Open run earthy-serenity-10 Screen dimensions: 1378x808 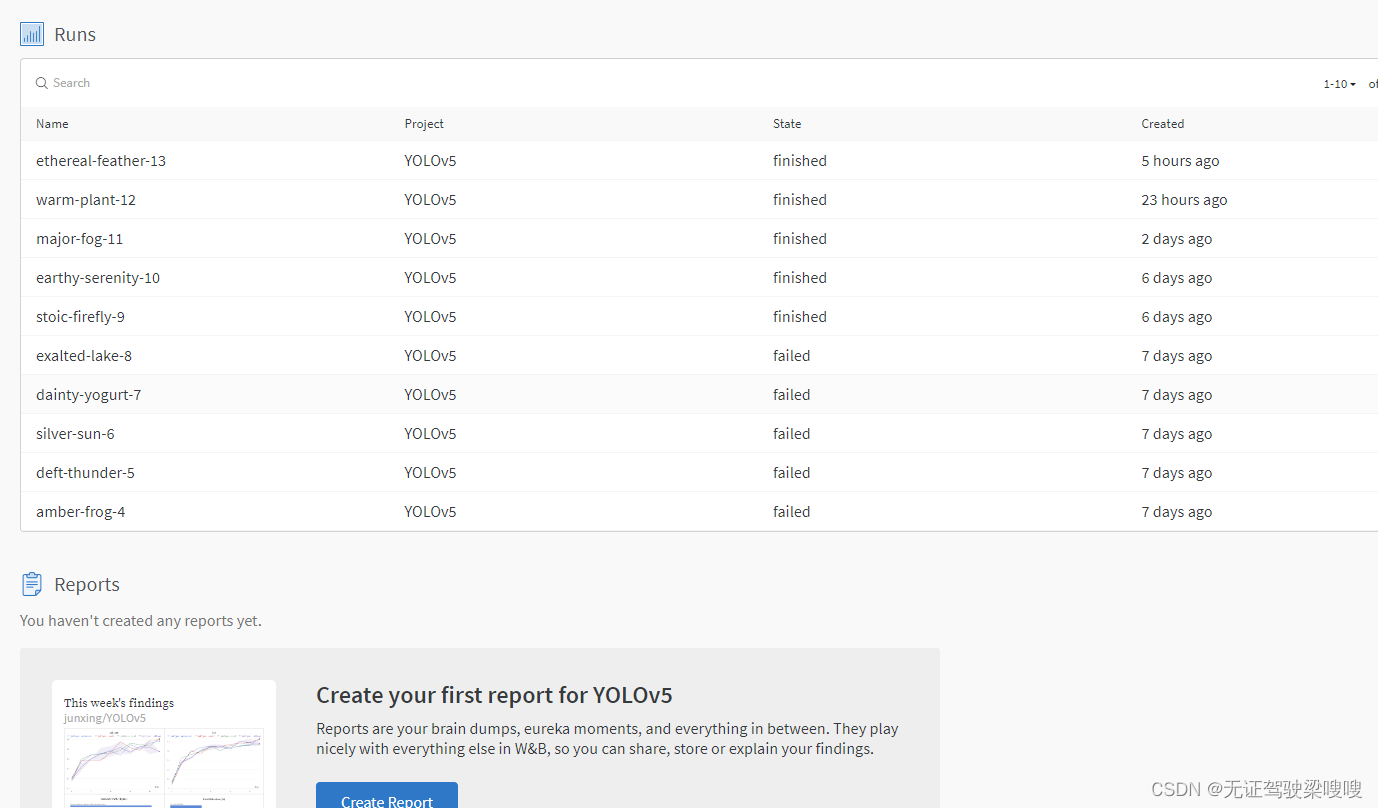pyautogui.click(x=98, y=278)
